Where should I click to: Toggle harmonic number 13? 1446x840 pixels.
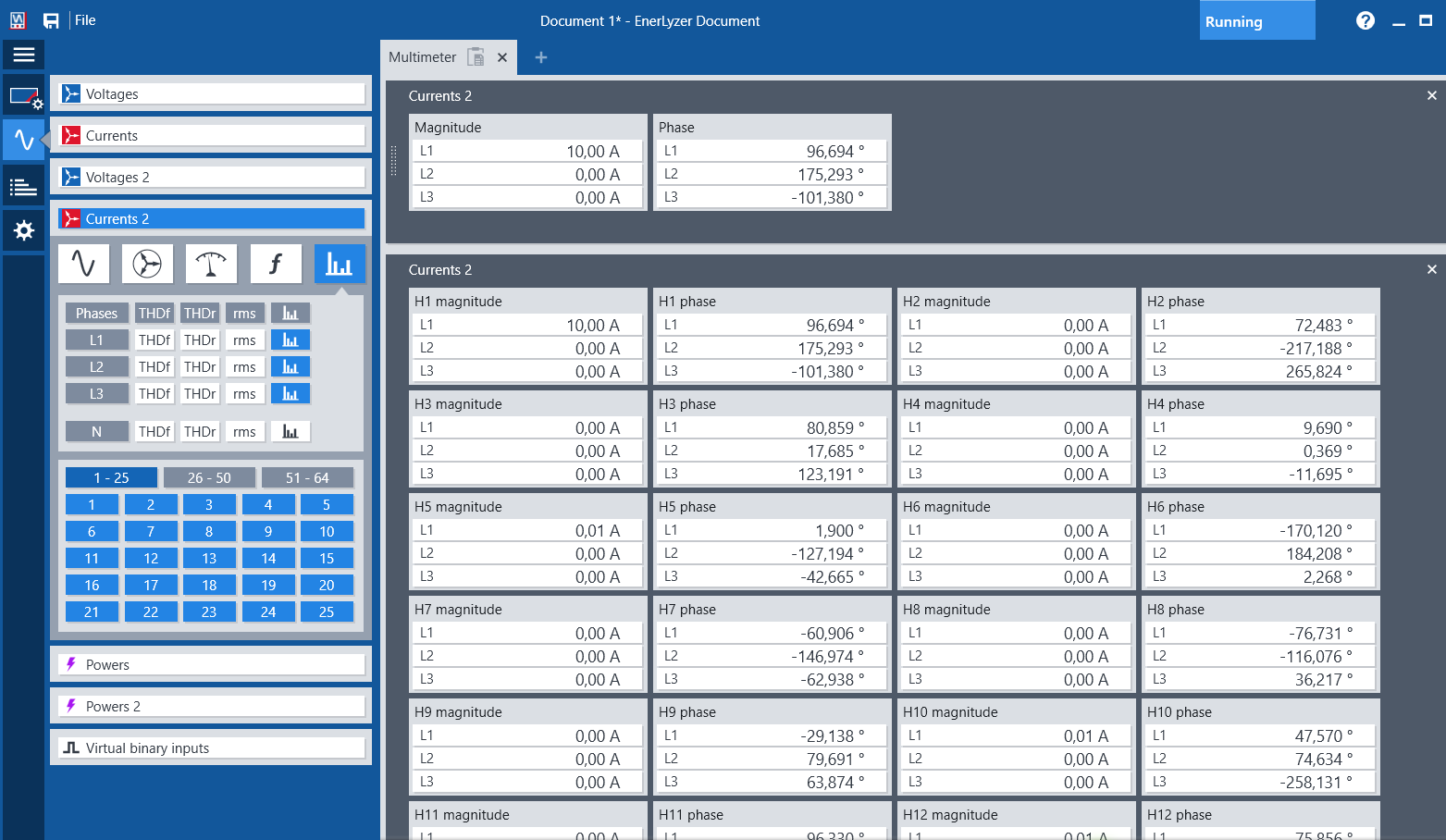click(x=209, y=559)
